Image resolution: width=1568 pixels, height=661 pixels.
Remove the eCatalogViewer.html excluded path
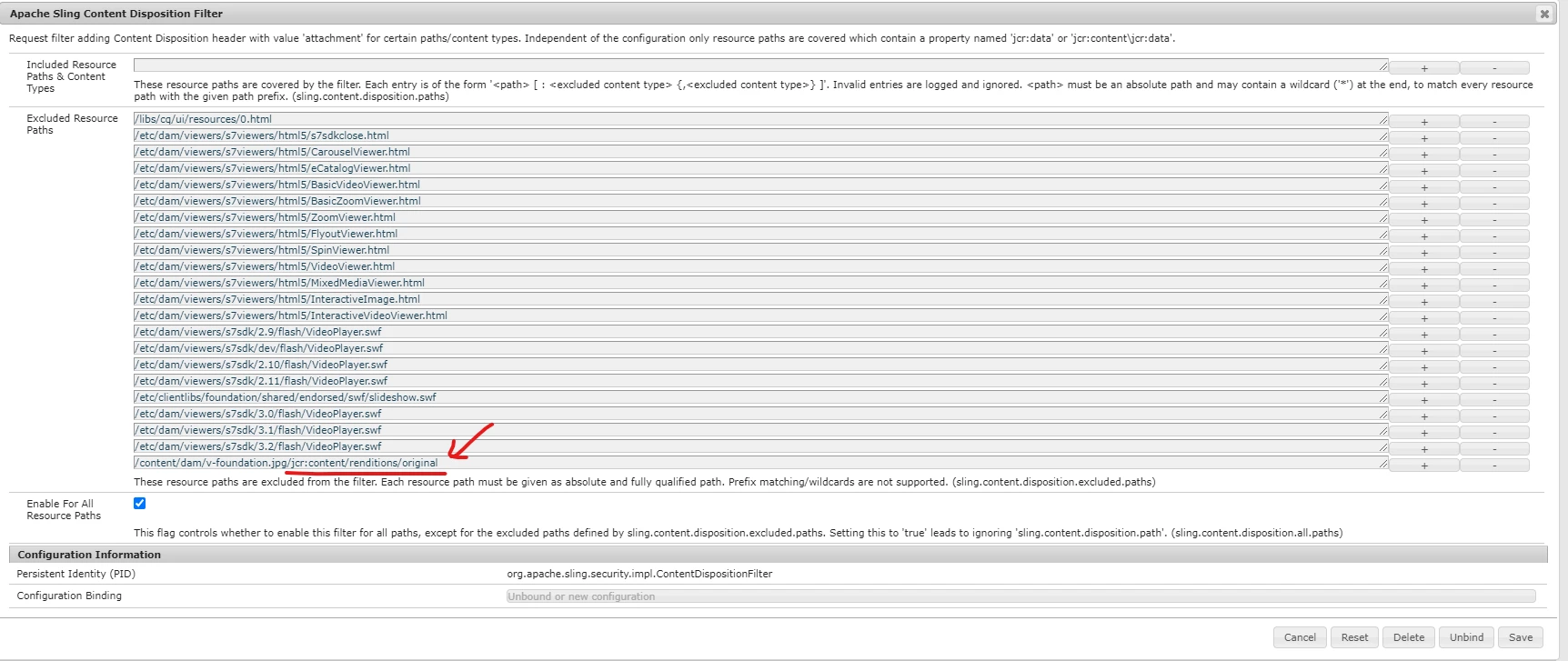coord(1494,171)
